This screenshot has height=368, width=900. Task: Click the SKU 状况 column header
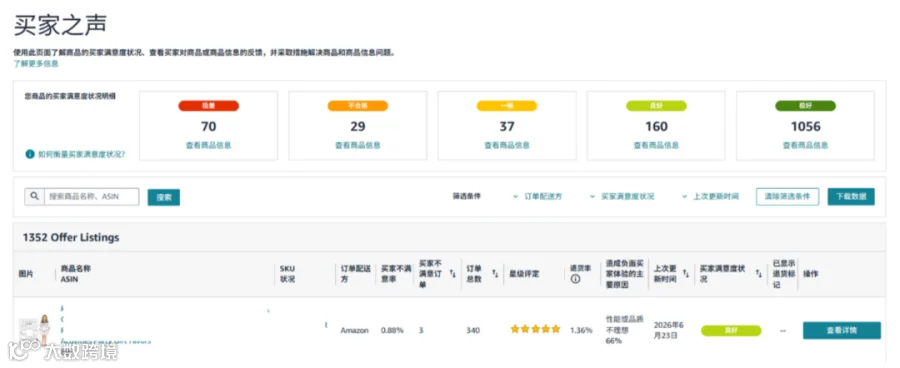click(x=288, y=274)
